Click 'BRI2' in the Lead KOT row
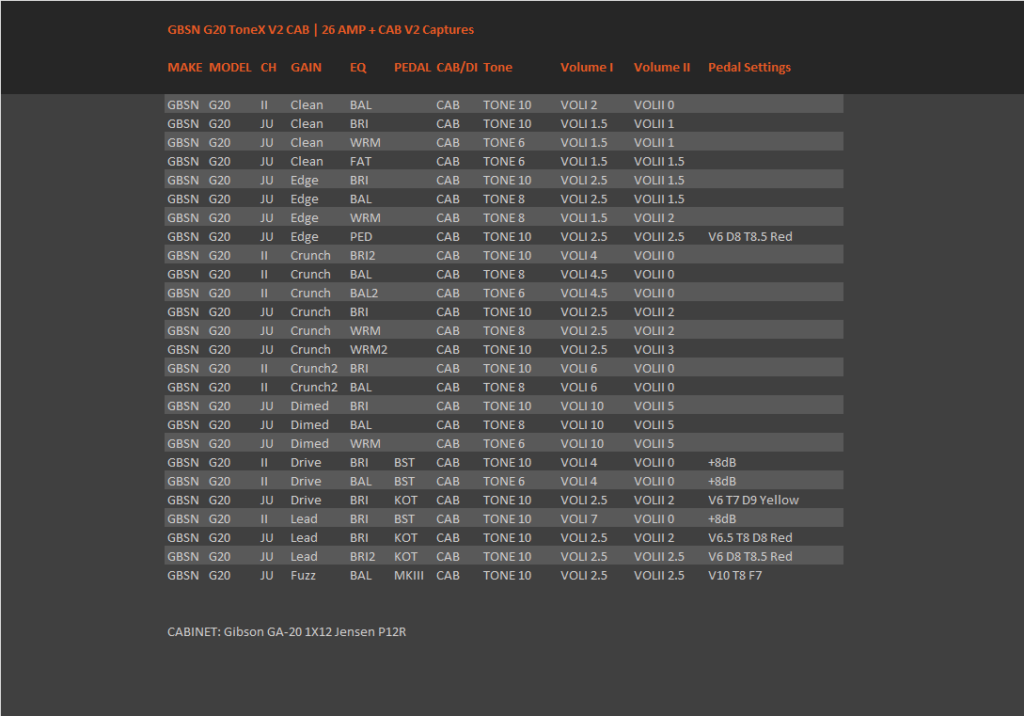 pos(362,557)
